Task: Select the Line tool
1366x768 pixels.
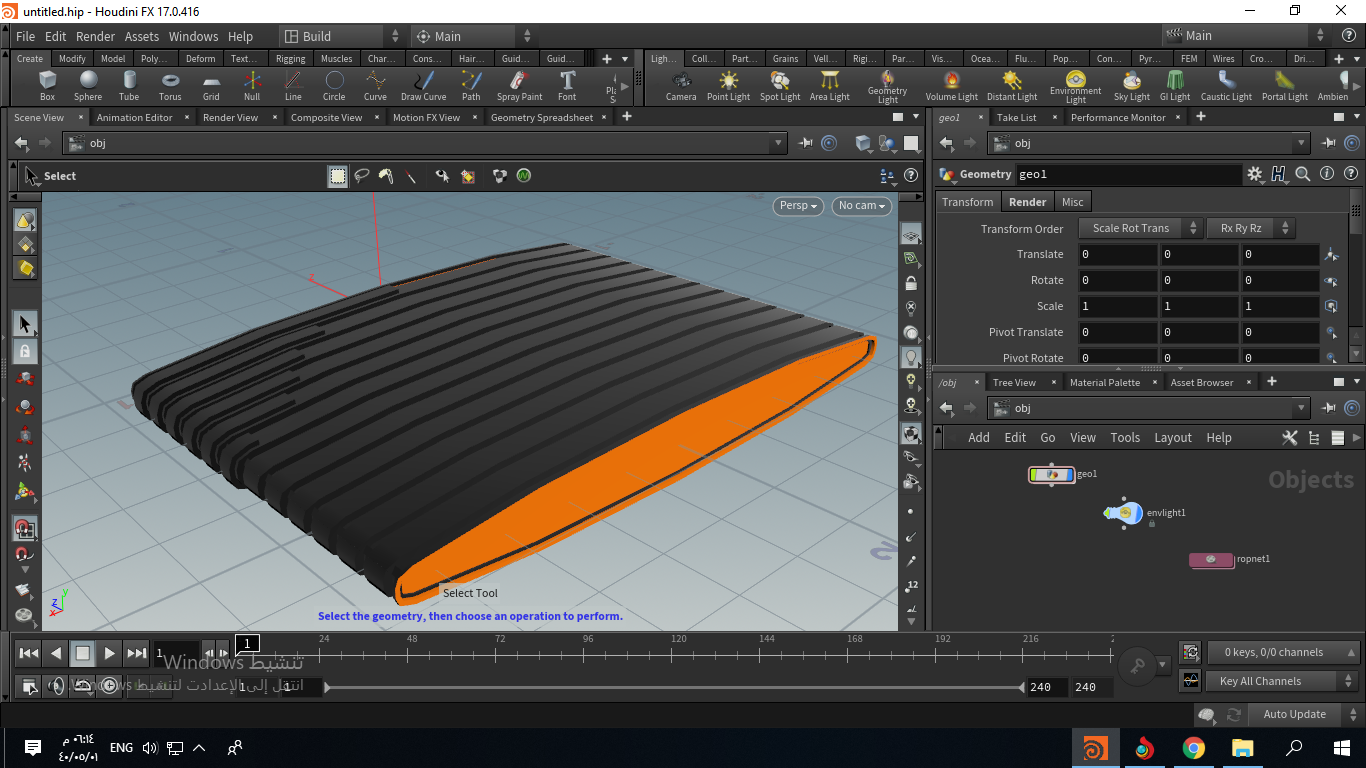Action: coord(293,86)
